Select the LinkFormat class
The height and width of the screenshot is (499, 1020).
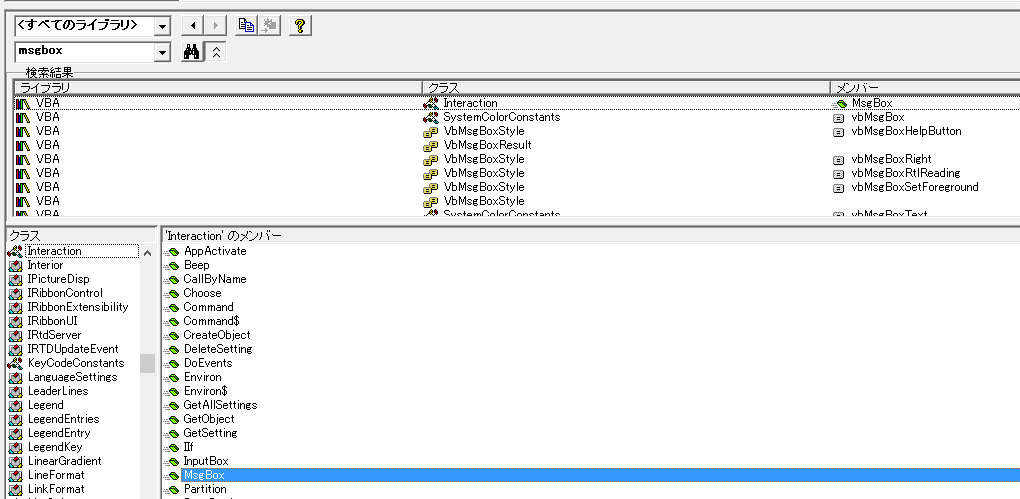[56, 489]
